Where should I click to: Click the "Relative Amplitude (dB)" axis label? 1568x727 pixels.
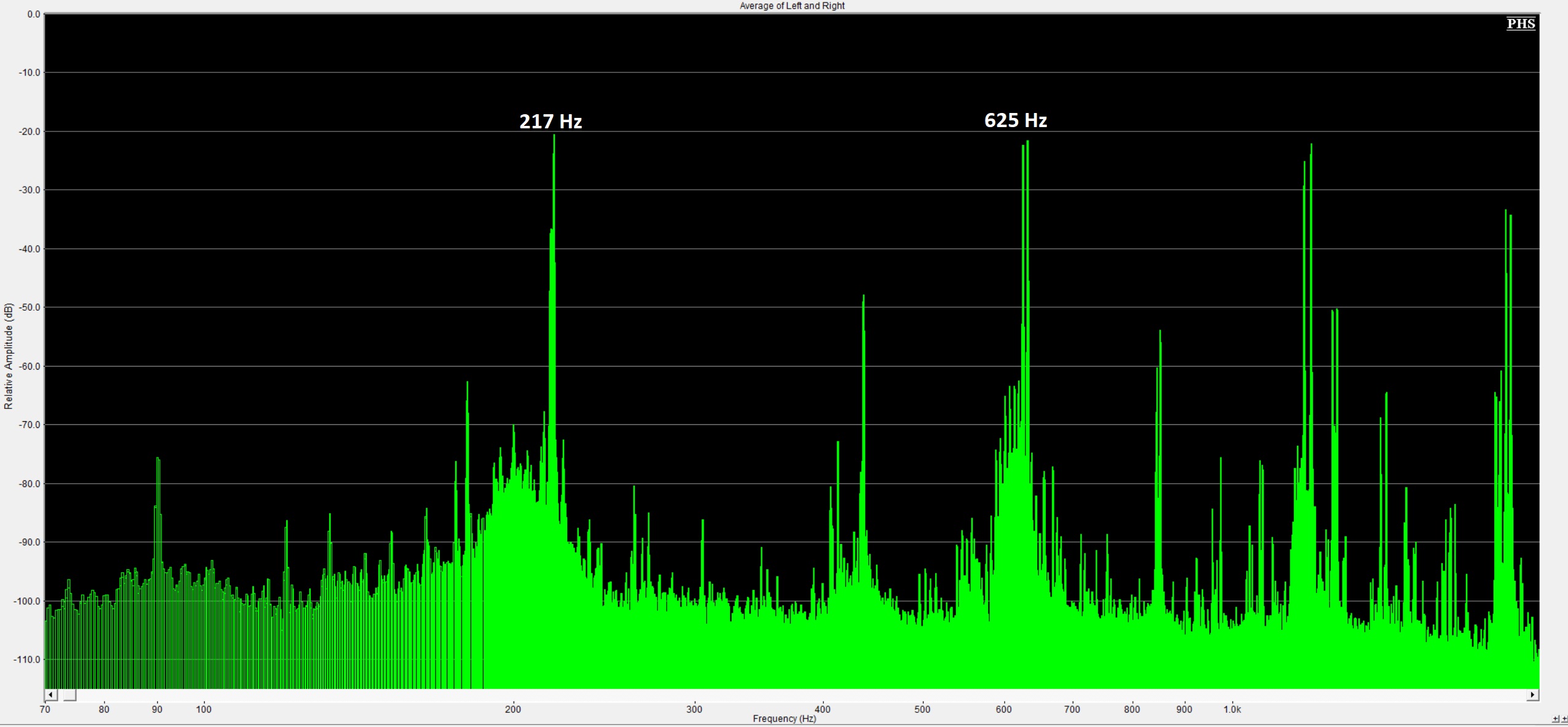[9, 356]
